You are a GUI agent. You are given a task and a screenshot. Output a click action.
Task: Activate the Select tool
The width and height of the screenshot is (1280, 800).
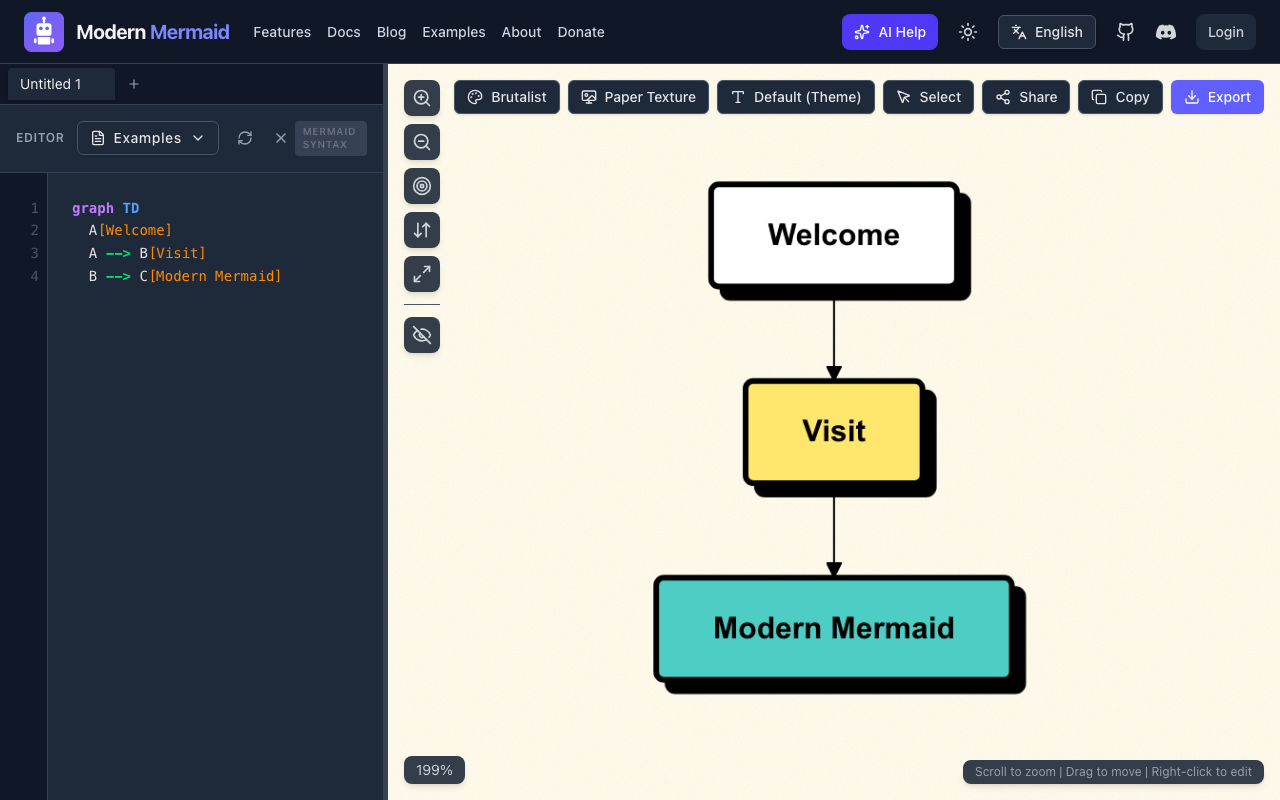pyautogui.click(x=928, y=97)
